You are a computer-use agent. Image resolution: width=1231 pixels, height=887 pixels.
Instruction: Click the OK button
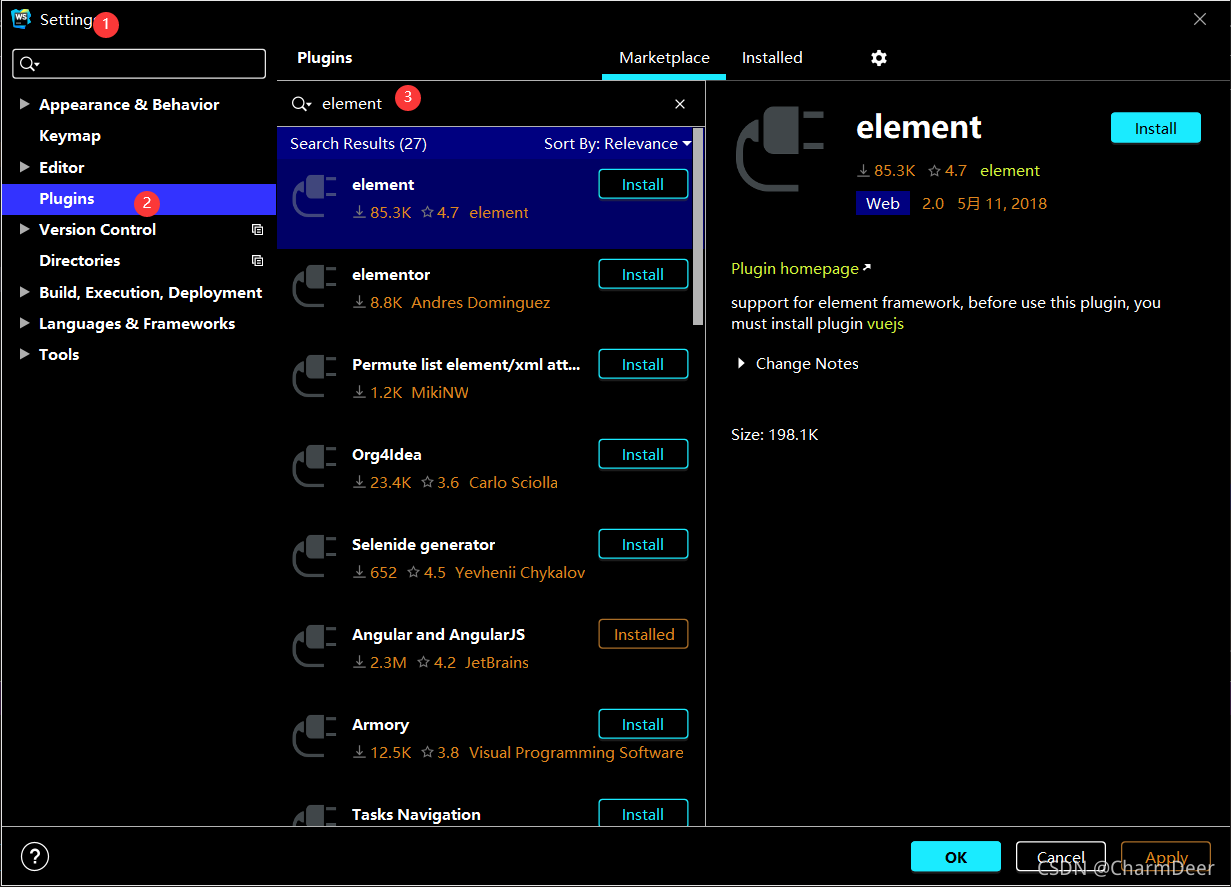[955, 857]
